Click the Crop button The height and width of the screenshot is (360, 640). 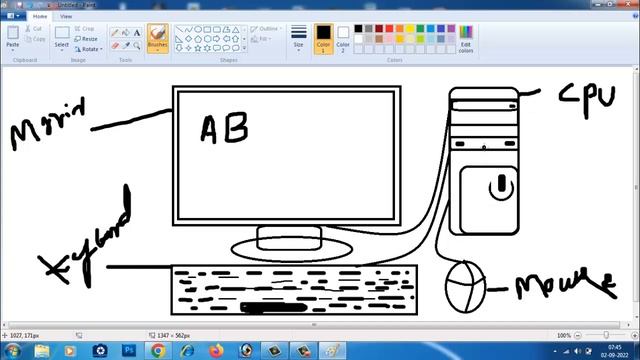[84, 29]
